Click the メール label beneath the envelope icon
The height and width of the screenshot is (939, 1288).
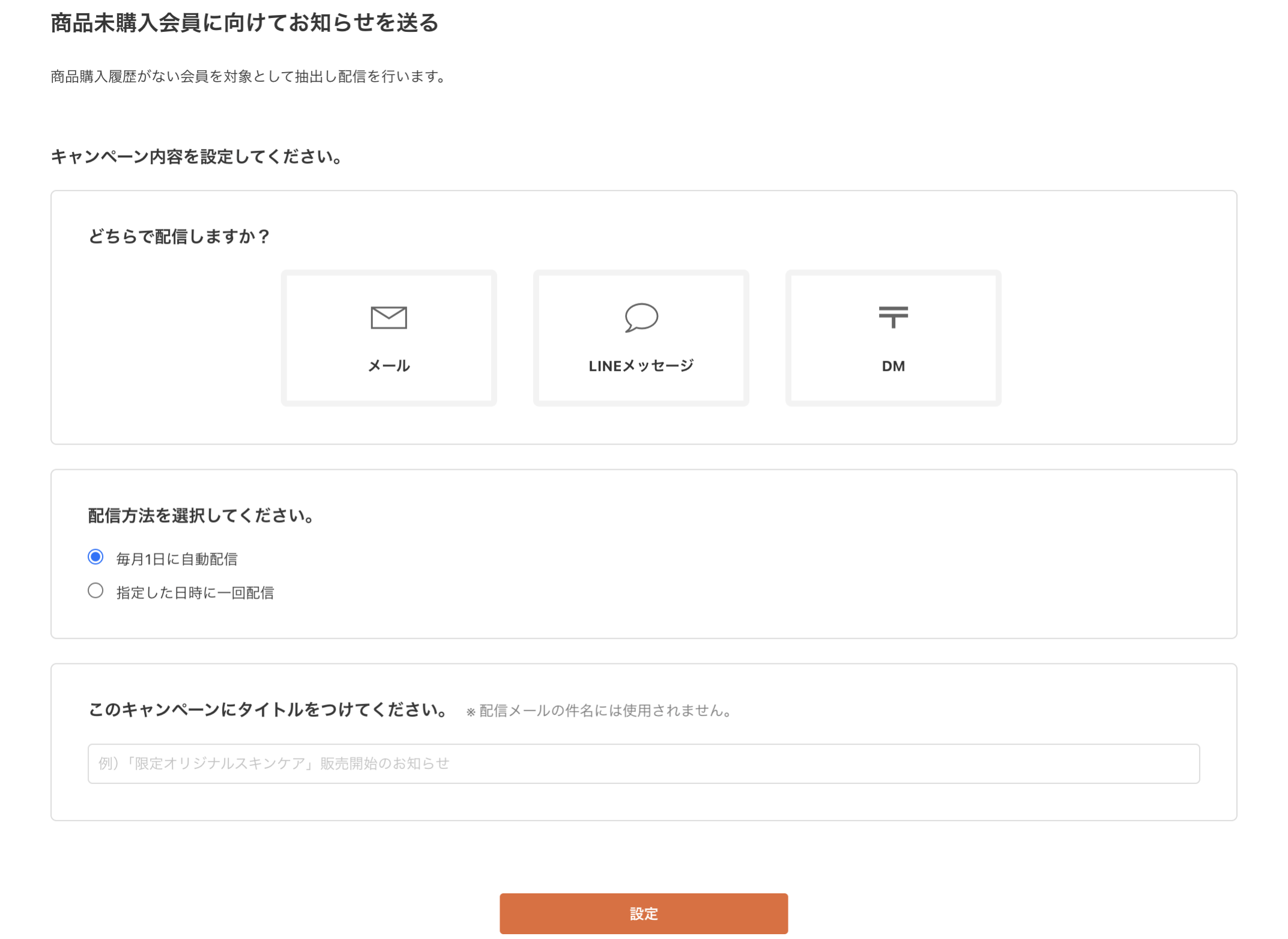388,365
